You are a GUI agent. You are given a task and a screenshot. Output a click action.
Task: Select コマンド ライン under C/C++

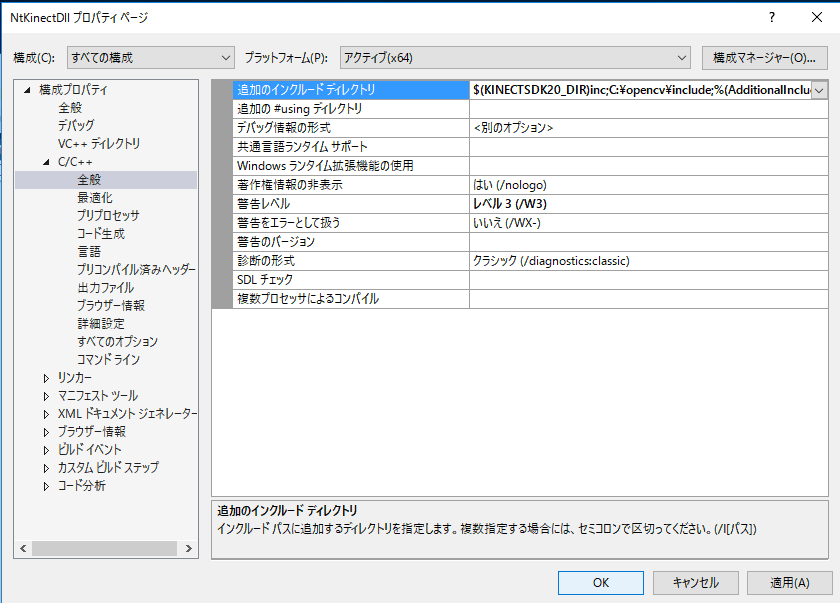(108, 360)
